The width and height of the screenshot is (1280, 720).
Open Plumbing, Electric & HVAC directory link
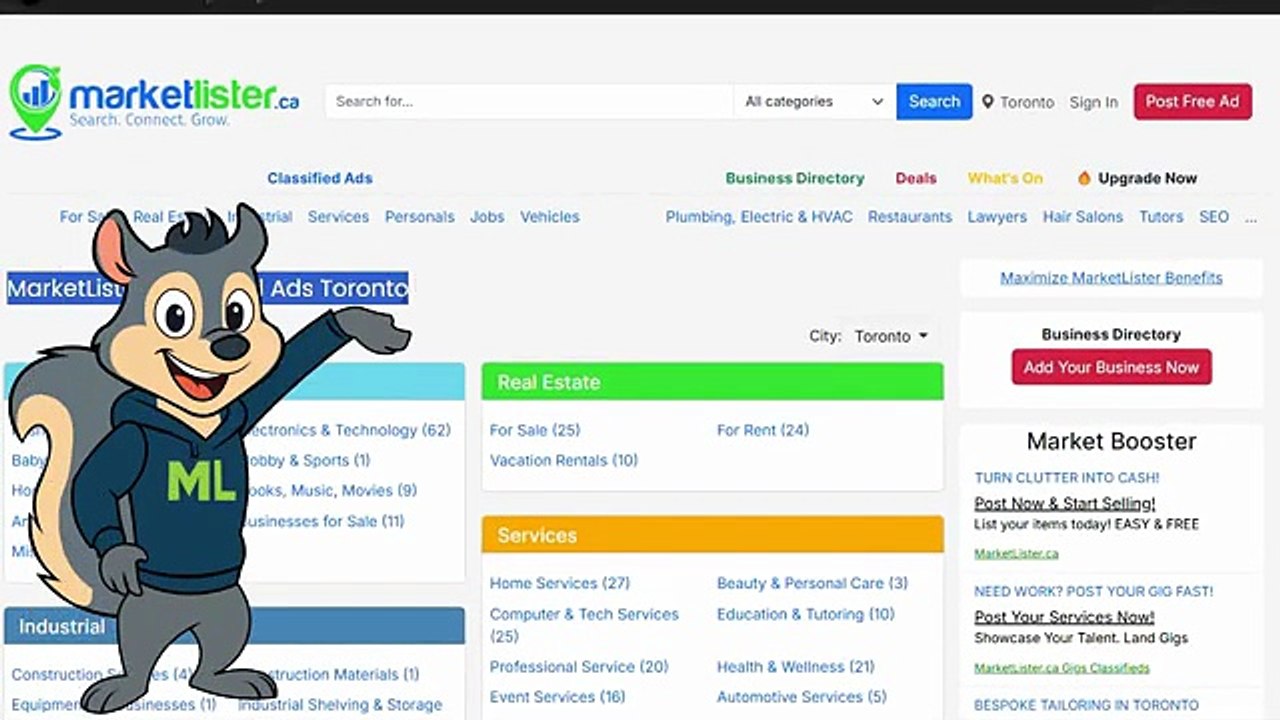pyautogui.click(x=759, y=217)
